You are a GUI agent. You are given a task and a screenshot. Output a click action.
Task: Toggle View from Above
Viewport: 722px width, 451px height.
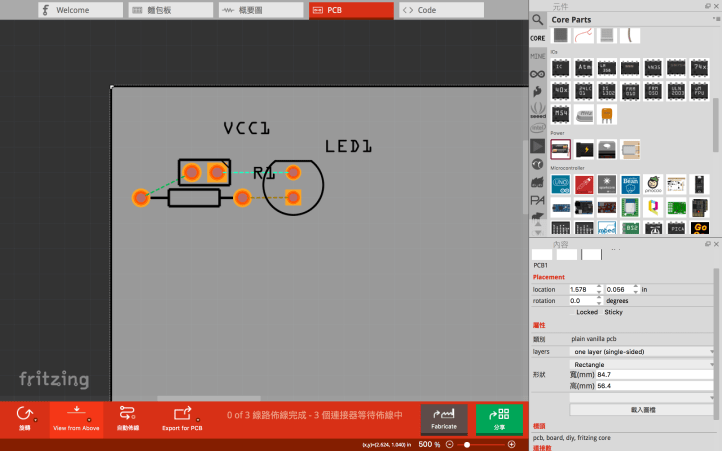tap(76, 418)
